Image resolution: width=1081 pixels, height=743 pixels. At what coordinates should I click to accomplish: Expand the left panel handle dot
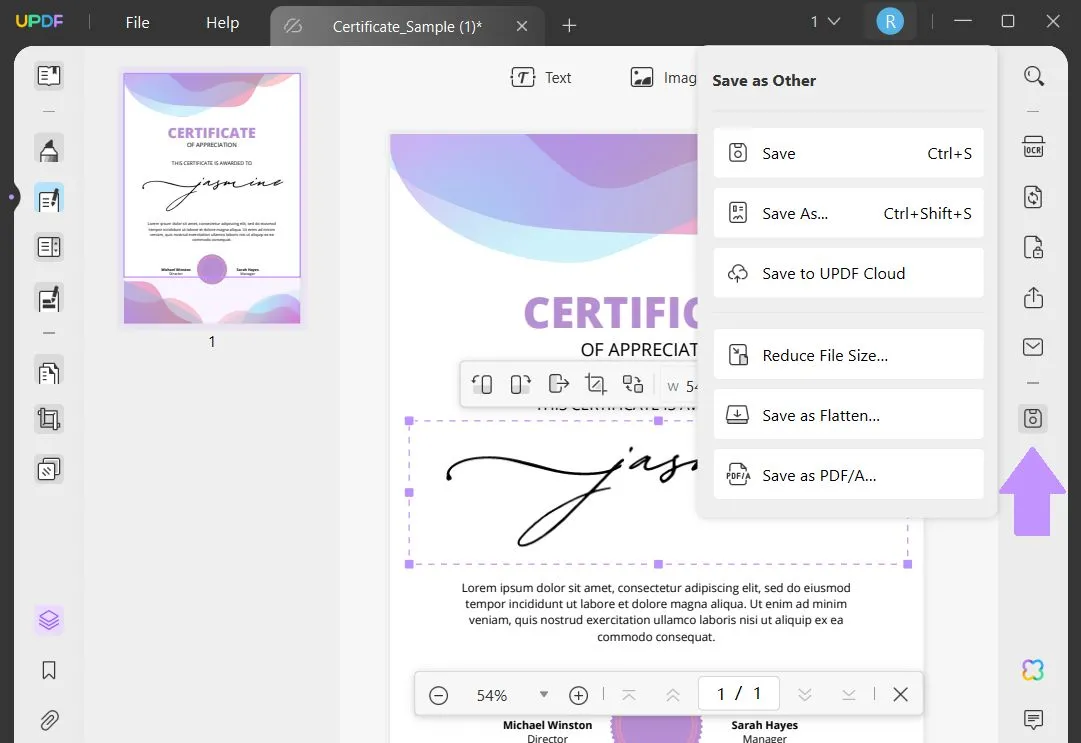[x=11, y=197]
